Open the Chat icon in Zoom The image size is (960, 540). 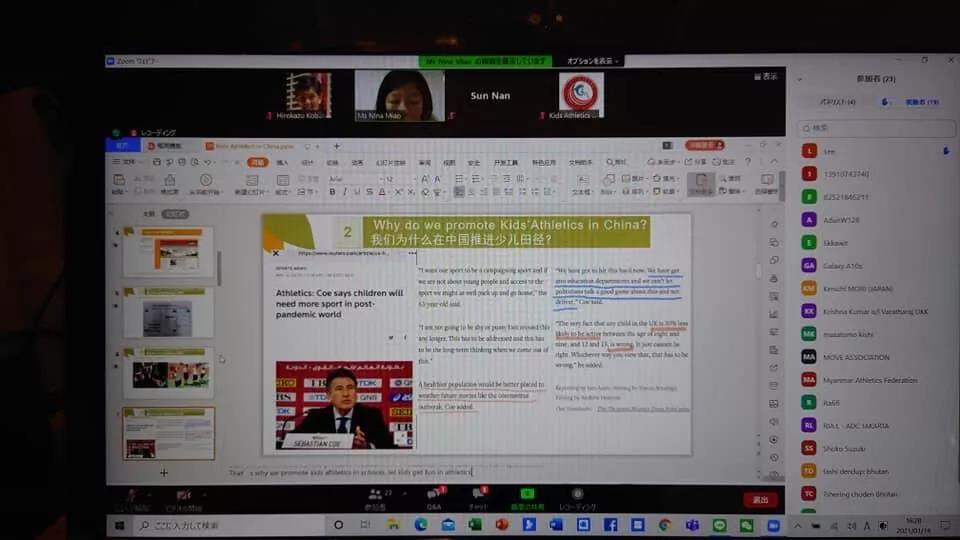pos(479,496)
